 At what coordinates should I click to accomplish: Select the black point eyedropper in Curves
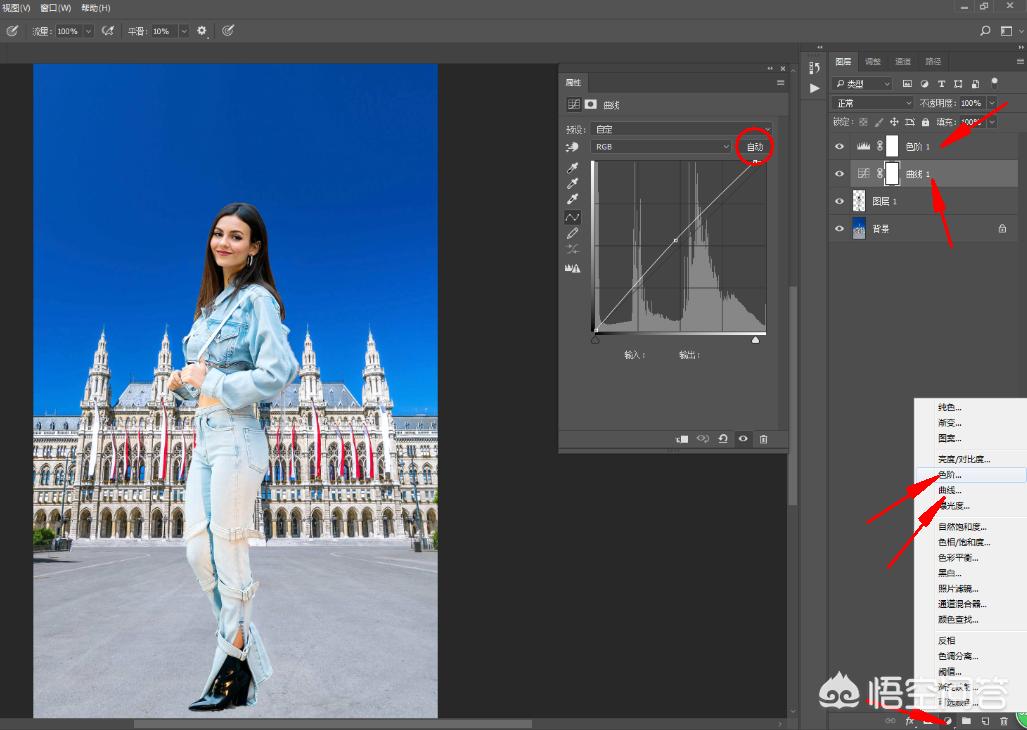click(x=573, y=168)
